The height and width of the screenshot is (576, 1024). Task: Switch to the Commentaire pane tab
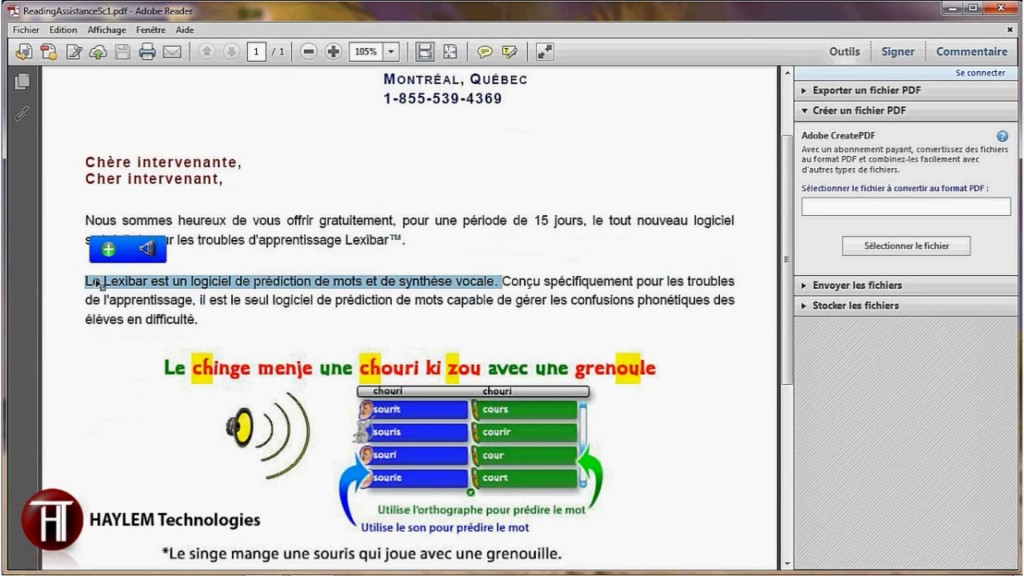(x=971, y=52)
